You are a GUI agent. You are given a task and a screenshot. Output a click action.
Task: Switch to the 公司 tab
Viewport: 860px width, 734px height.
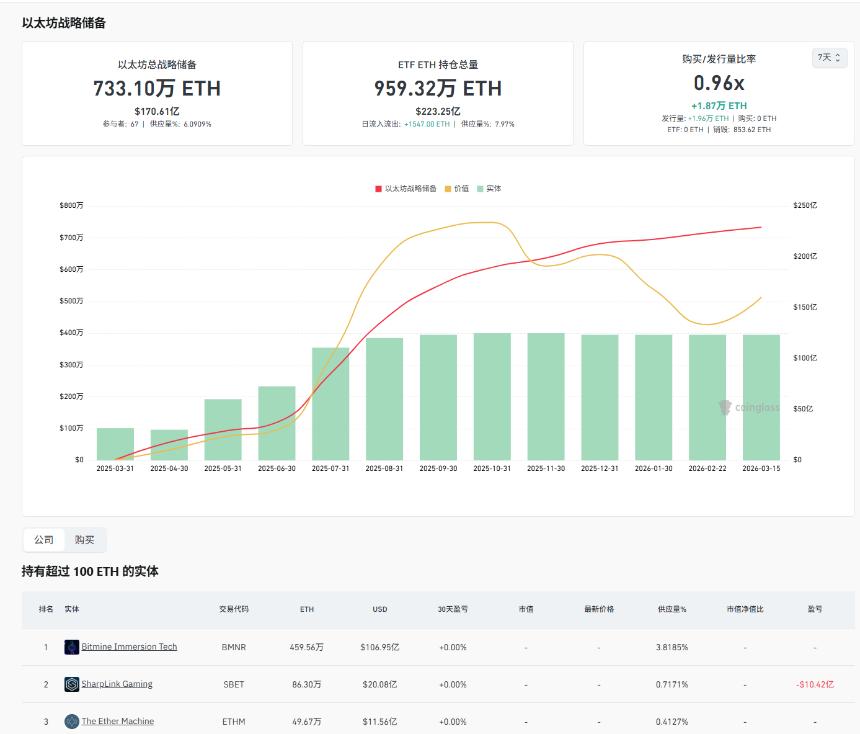[x=44, y=540]
